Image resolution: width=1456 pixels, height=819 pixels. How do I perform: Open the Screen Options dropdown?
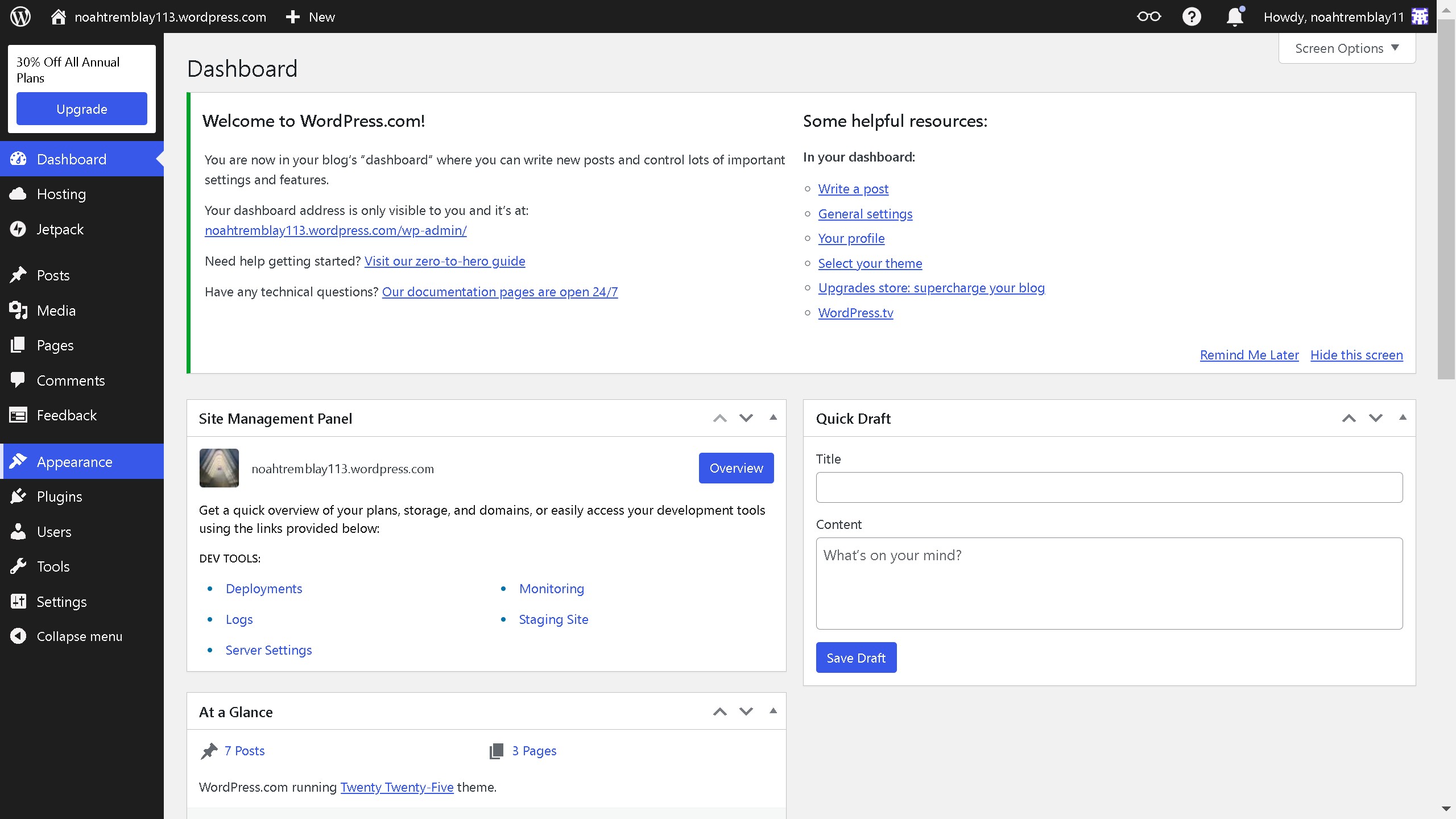tap(1346, 48)
